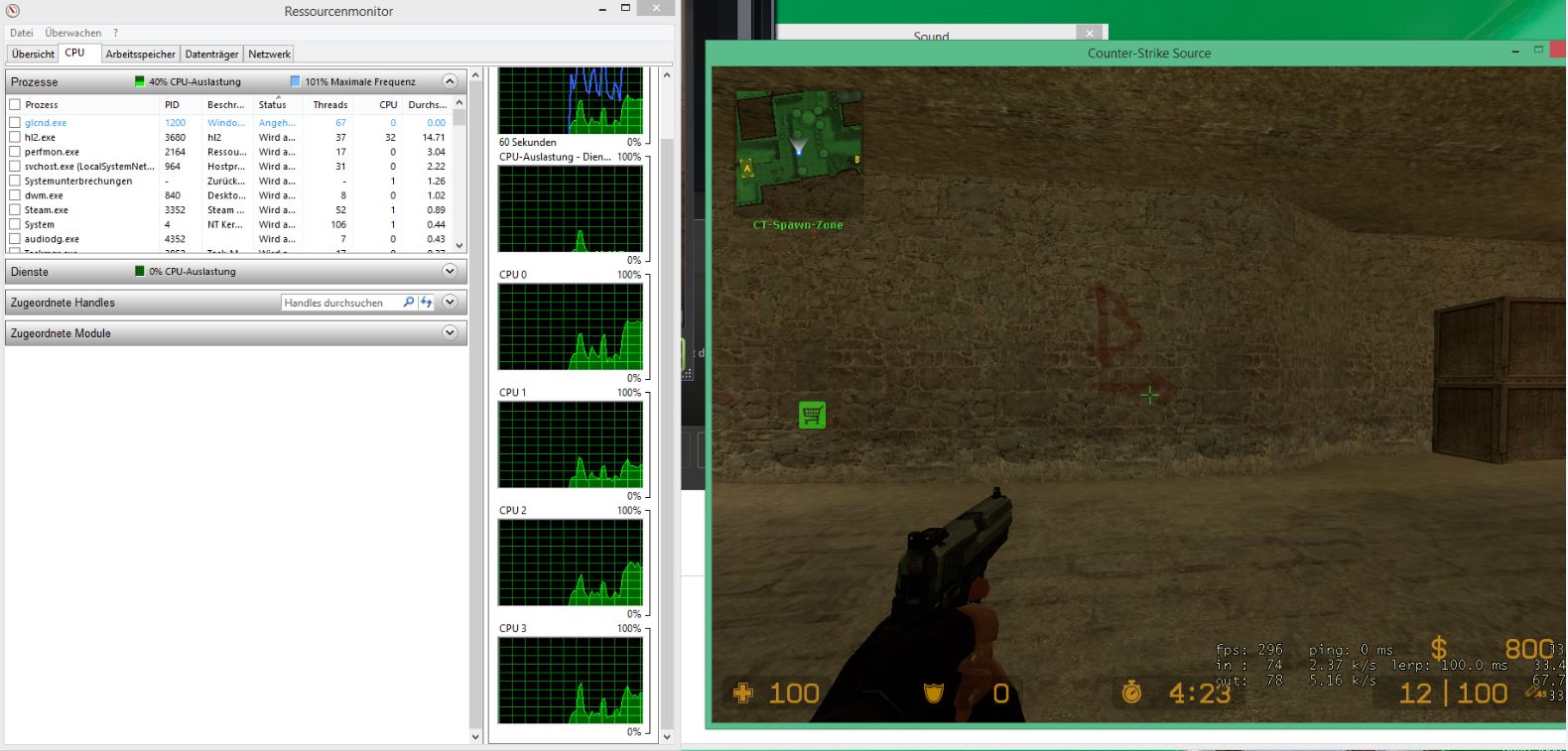The image size is (1568, 751).
Task: Check the box for the System process
Action: pos(15,224)
